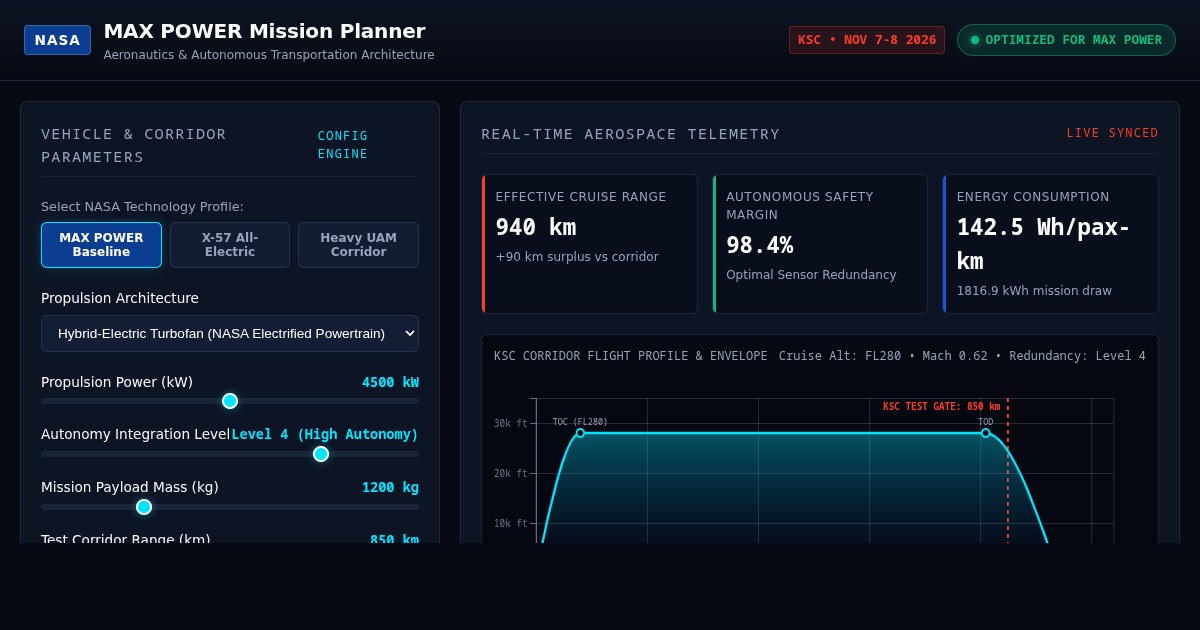The height and width of the screenshot is (630, 1200).
Task: Click the KSC TEST GATE 850 km label
Action: click(x=941, y=407)
